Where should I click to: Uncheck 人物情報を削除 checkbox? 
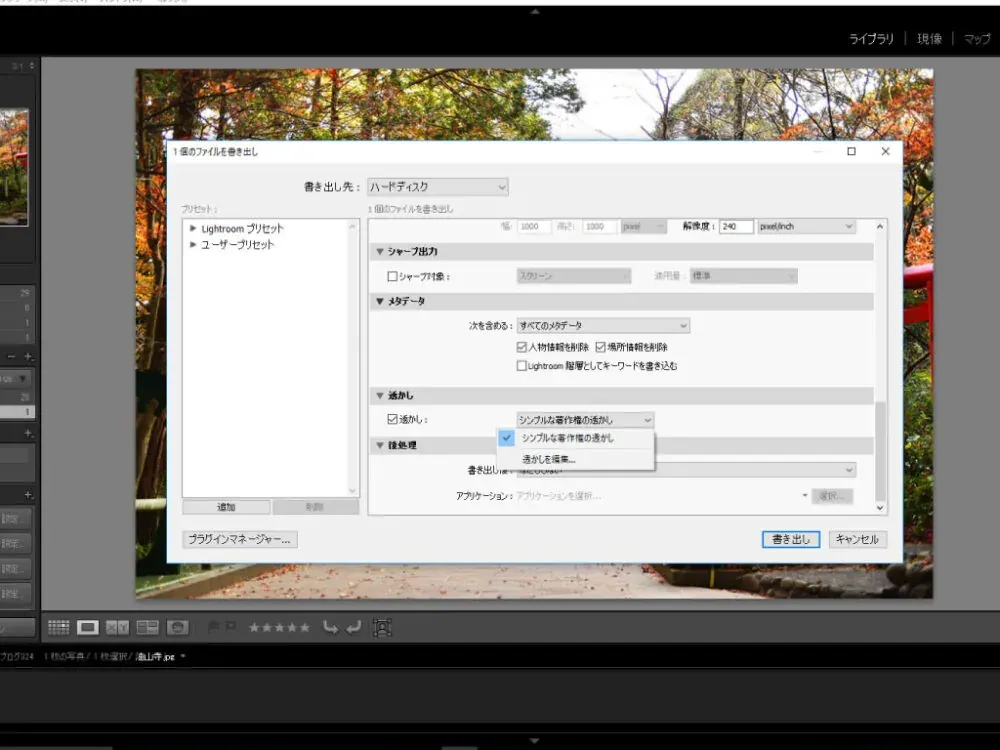pyautogui.click(x=522, y=347)
